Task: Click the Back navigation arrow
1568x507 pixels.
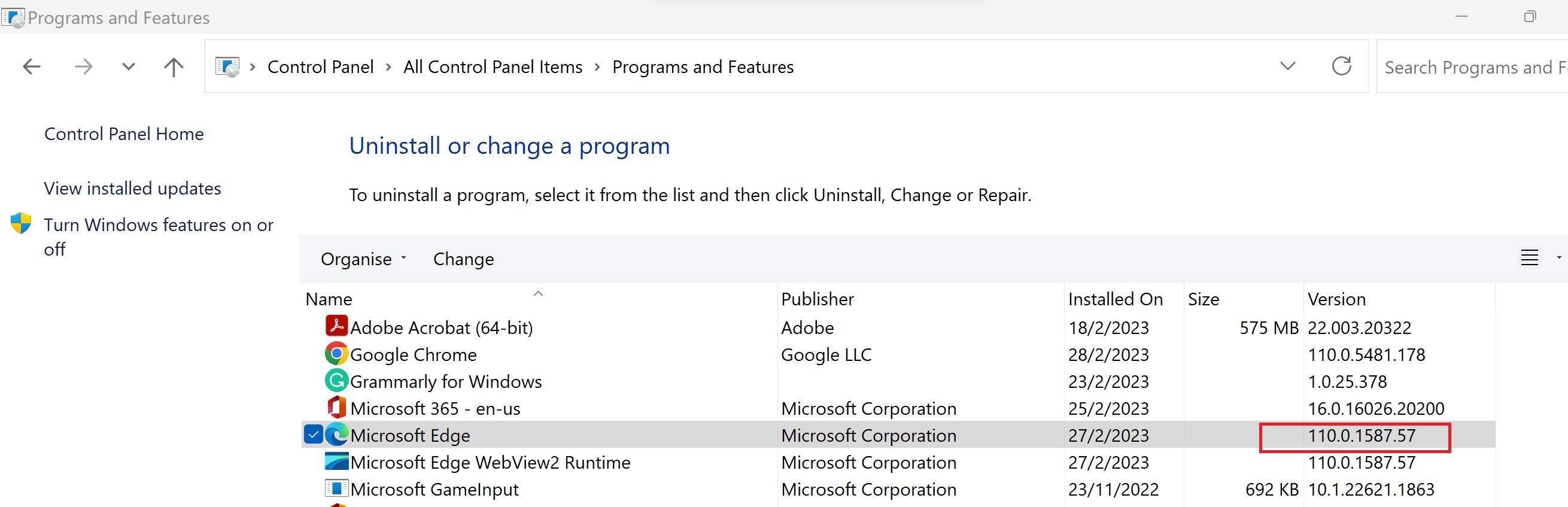Action: point(32,66)
